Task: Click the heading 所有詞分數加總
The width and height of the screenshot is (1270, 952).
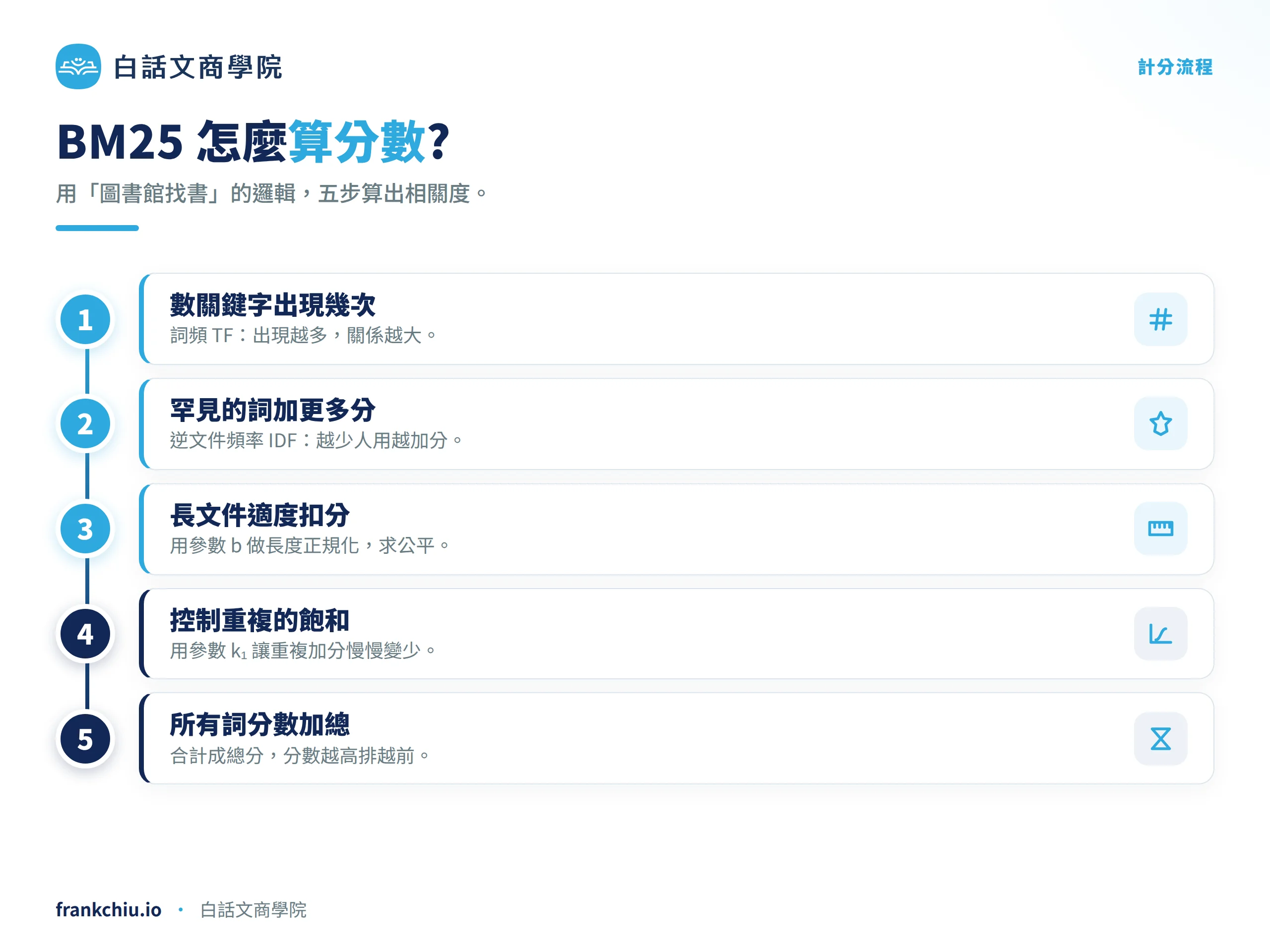Action: pyautogui.click(x=259, y=724)
